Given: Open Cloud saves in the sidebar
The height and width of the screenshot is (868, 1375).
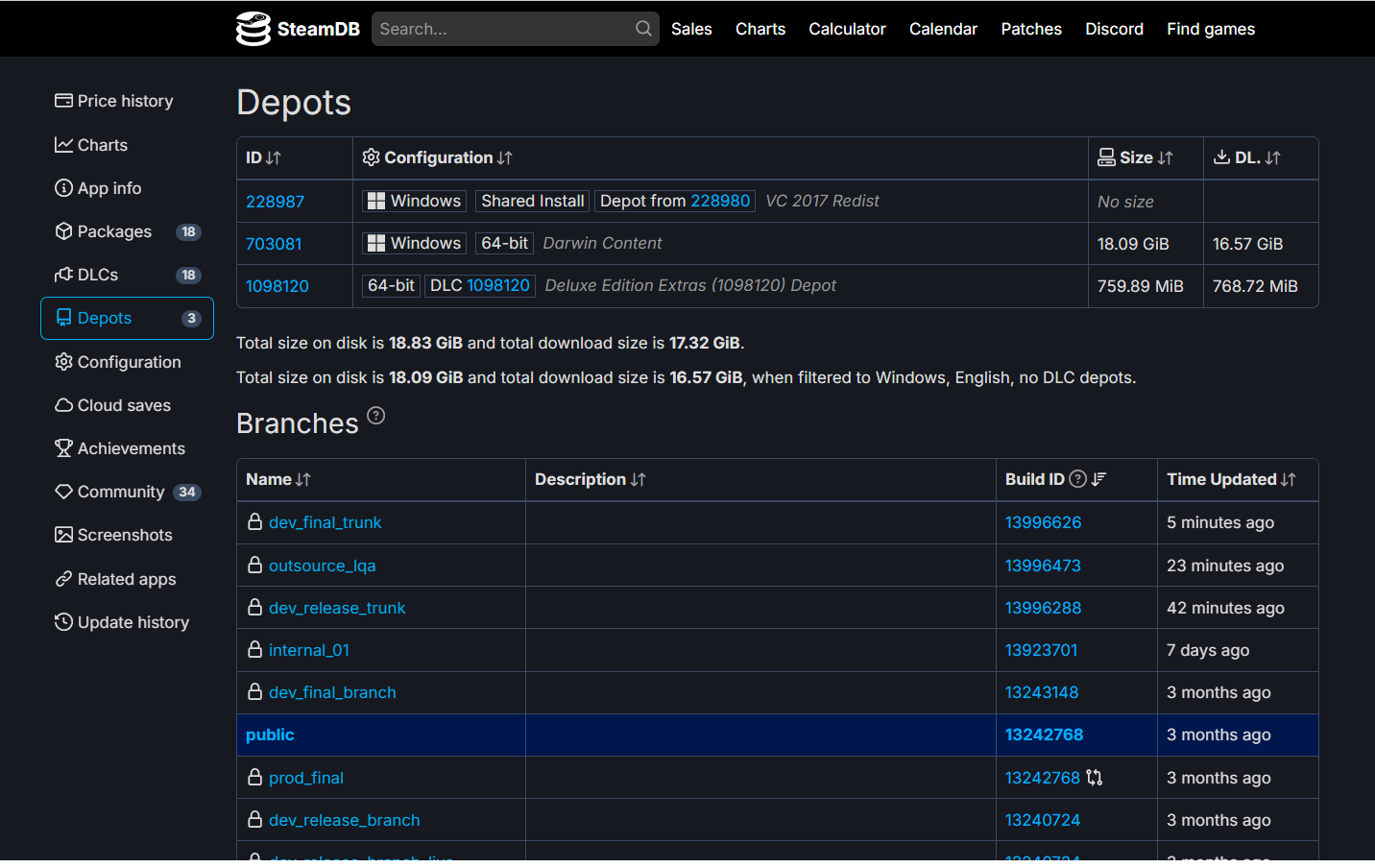Looking at the screenshot, I should (x=127, y=405).
